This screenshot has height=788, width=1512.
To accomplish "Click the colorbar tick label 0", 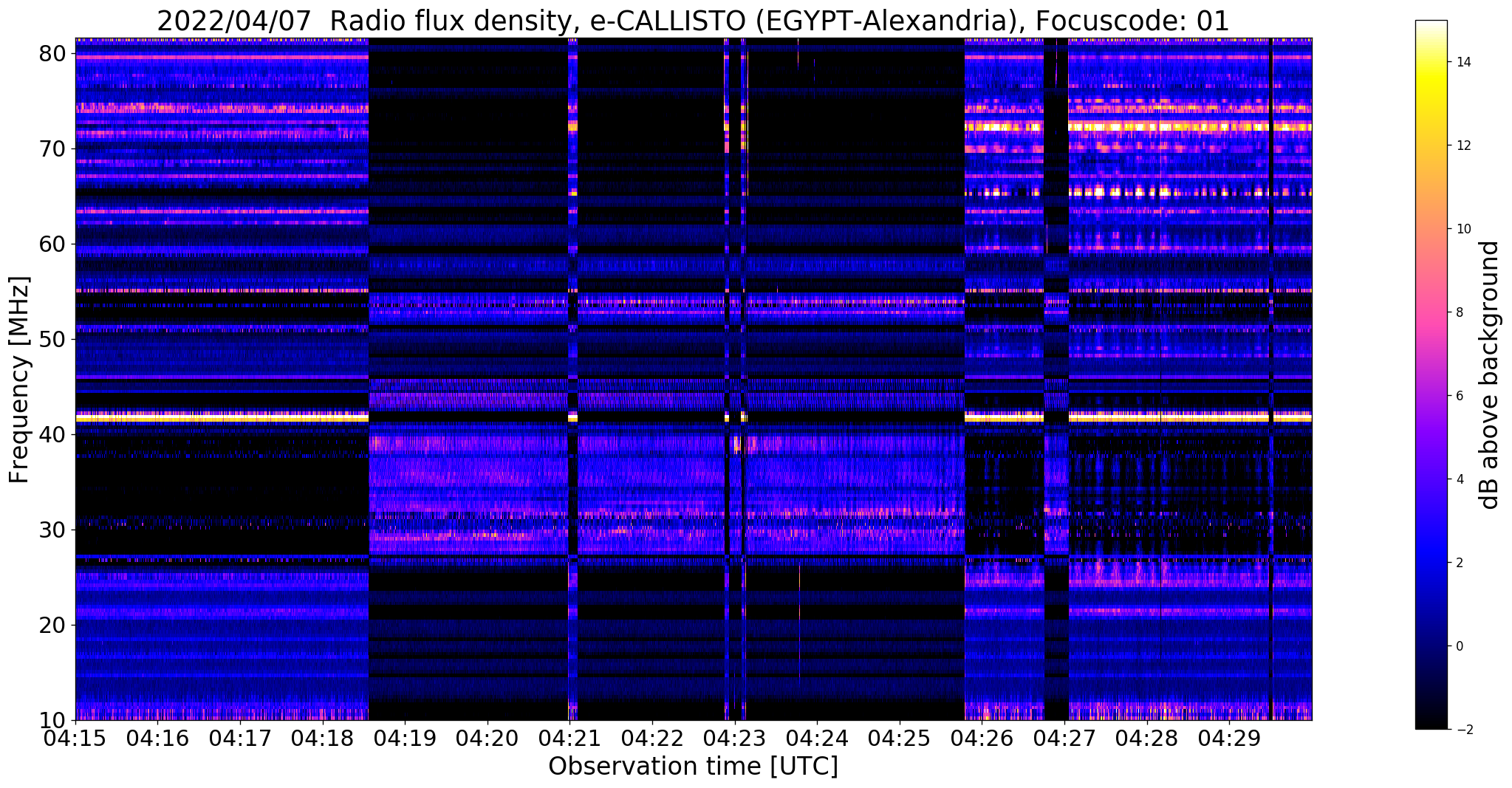I will point(1459,646).
